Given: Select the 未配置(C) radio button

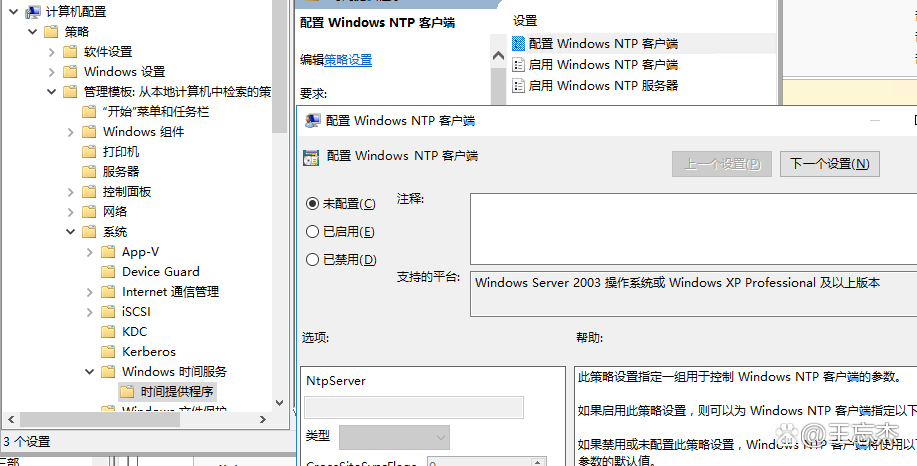Looking at the screenshot, I should 312,203.
